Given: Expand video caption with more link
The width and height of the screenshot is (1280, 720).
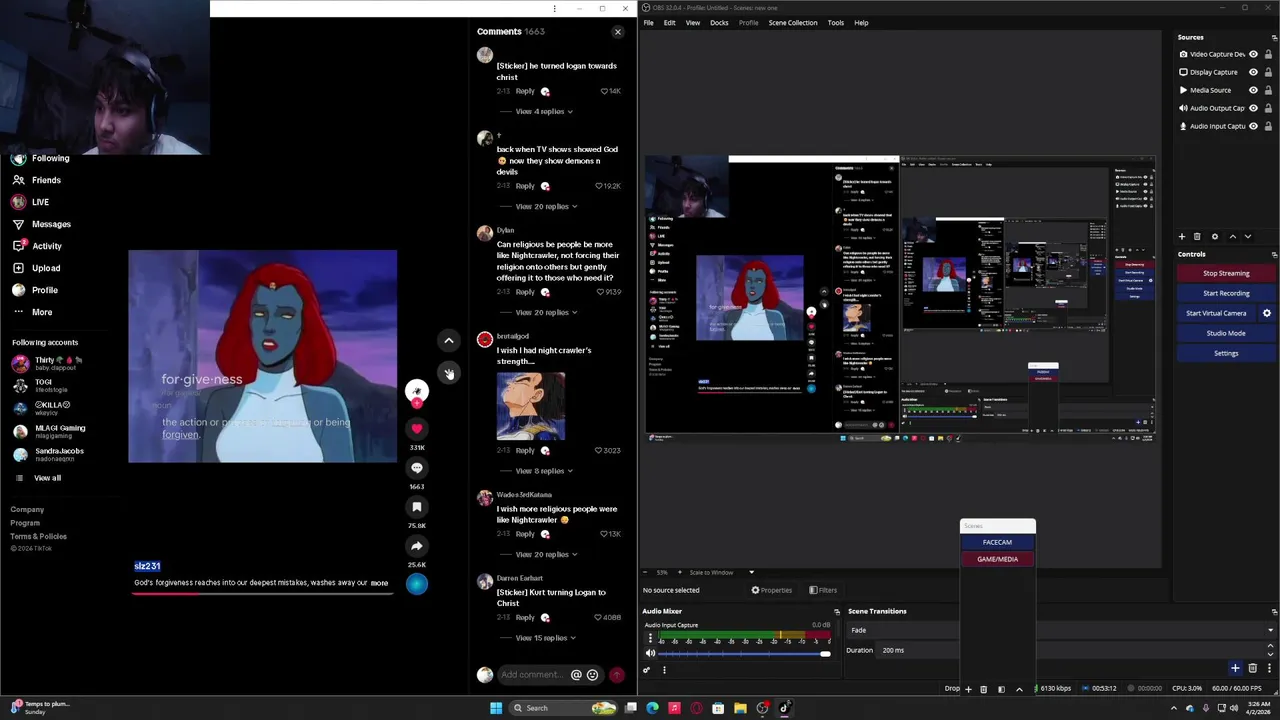Looking at the screenshot, I should 379,583.
